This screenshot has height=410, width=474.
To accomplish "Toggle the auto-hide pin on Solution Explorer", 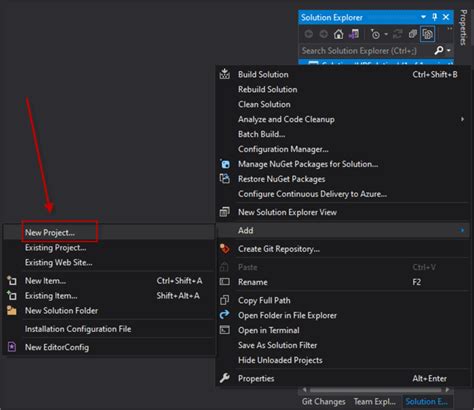I will pyautogui.click(x=435, y=17).
